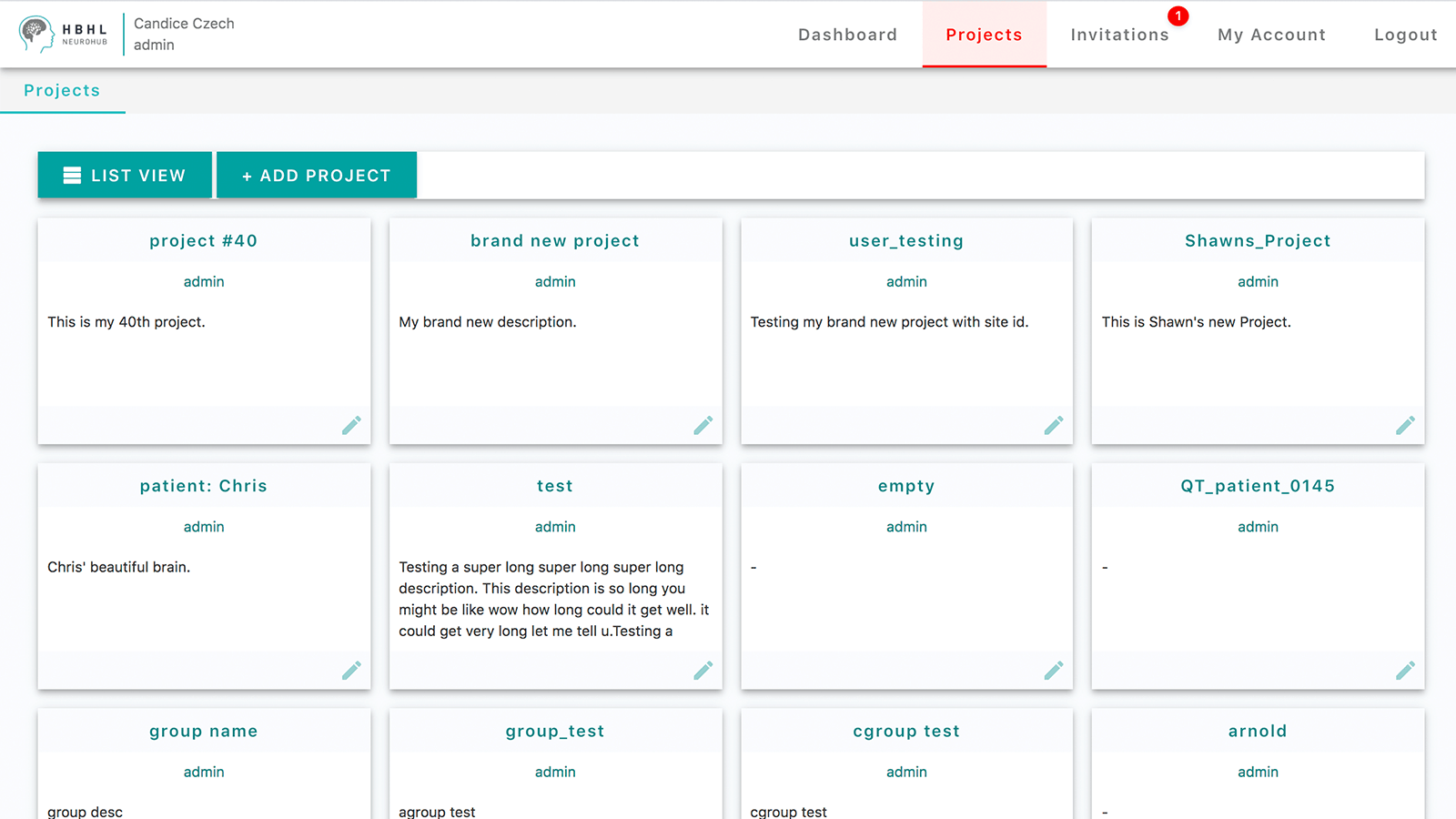Screen dimensions: 1456x819
Task: Click 'group desc' description text
Action: [x=85, y=811]
